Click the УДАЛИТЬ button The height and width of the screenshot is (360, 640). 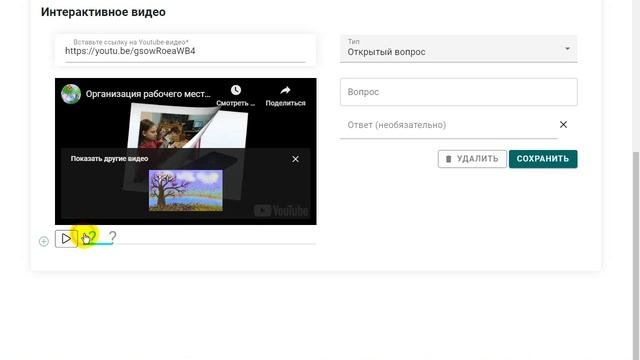click(472, 159)
